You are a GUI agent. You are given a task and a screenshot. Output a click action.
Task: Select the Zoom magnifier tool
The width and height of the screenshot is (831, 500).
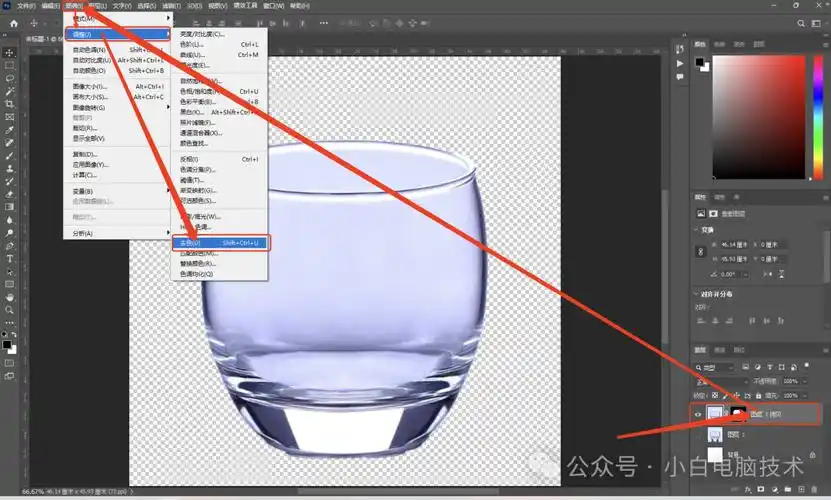tap(10, 310)
